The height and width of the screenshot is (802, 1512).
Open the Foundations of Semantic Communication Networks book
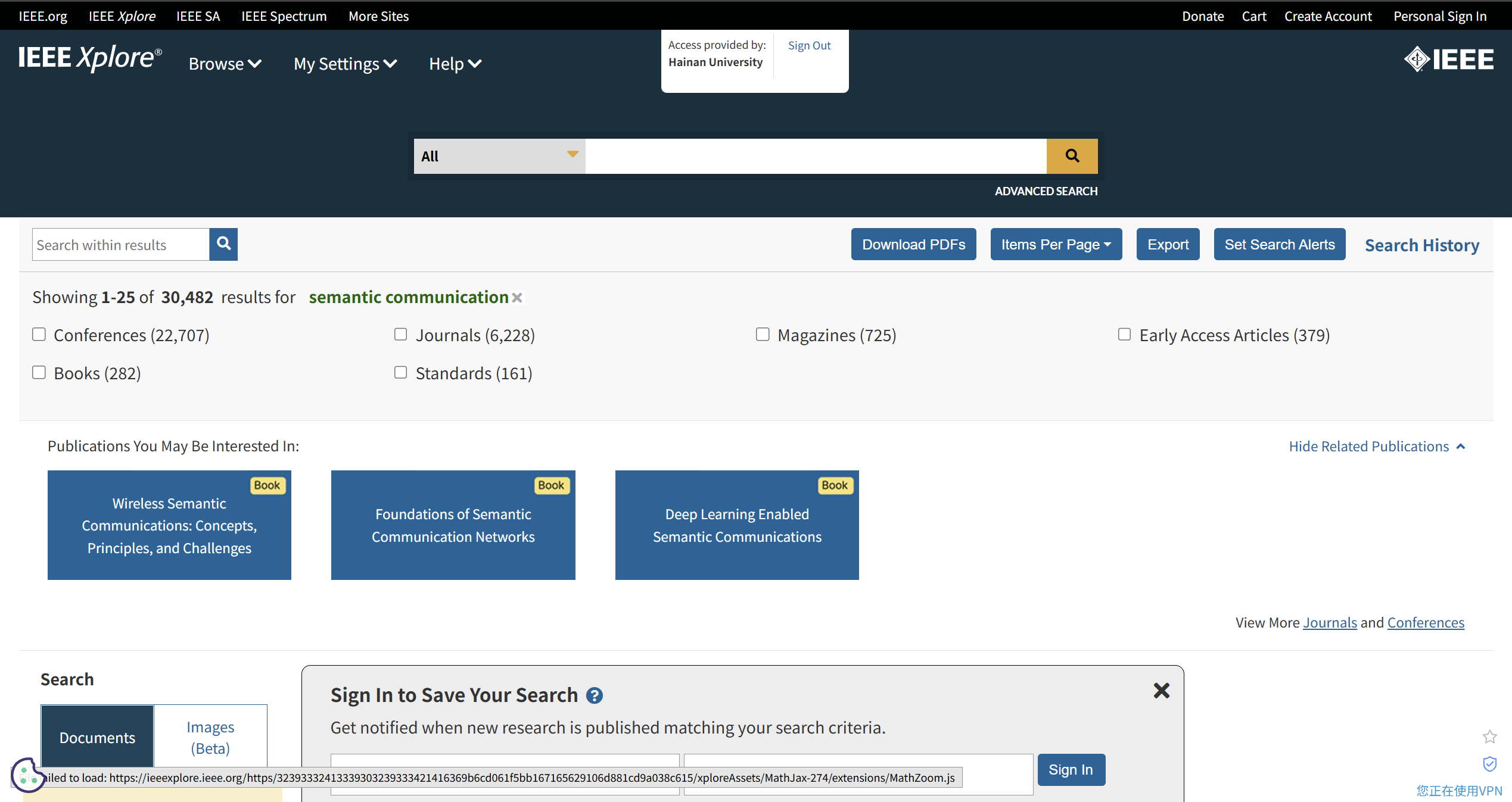453,525
